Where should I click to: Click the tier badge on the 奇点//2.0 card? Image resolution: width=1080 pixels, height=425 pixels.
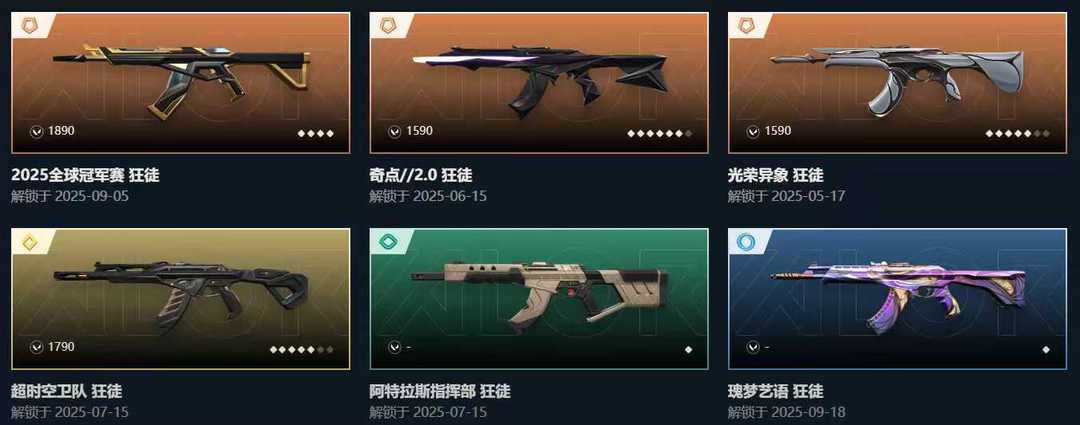(x=387, y=25)
